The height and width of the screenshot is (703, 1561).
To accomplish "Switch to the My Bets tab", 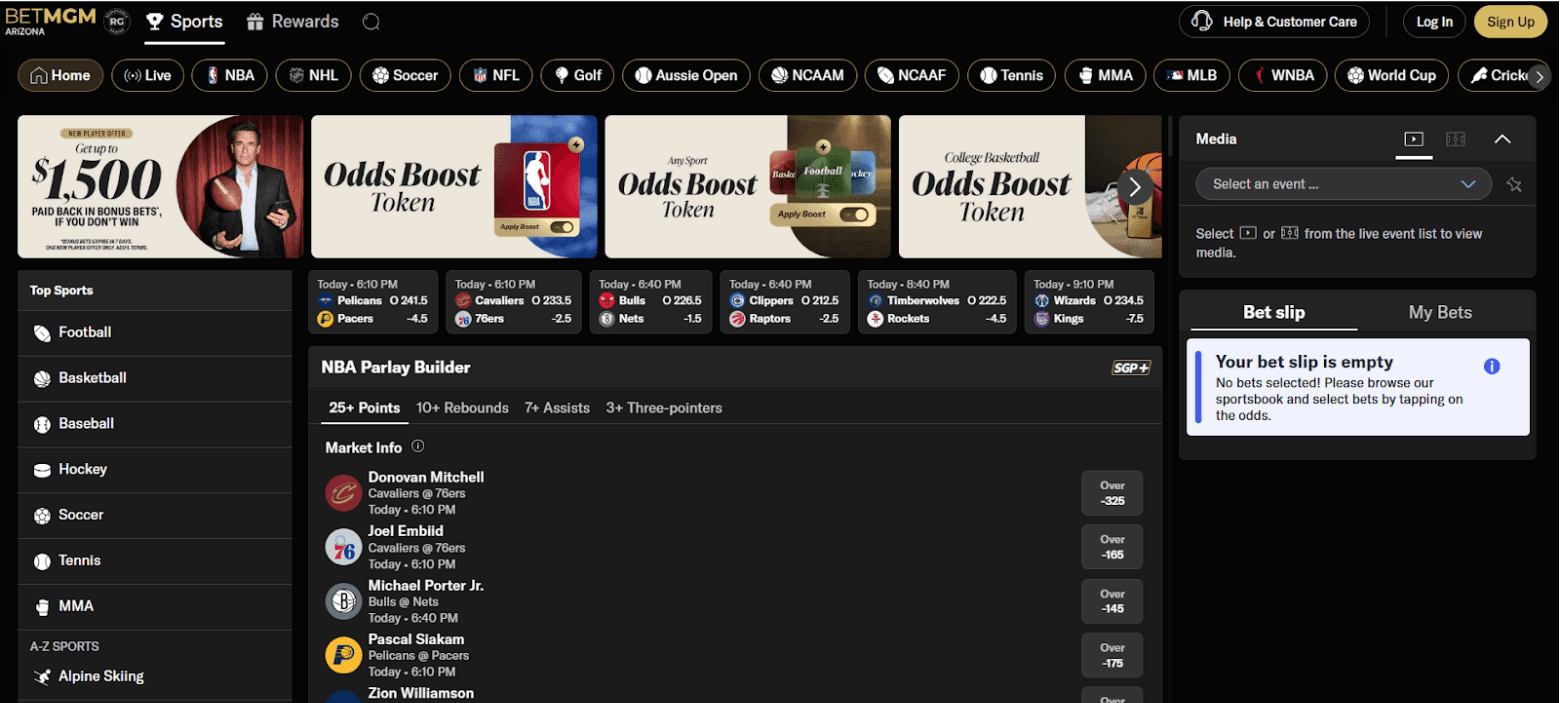I will tap(1440, 312).
